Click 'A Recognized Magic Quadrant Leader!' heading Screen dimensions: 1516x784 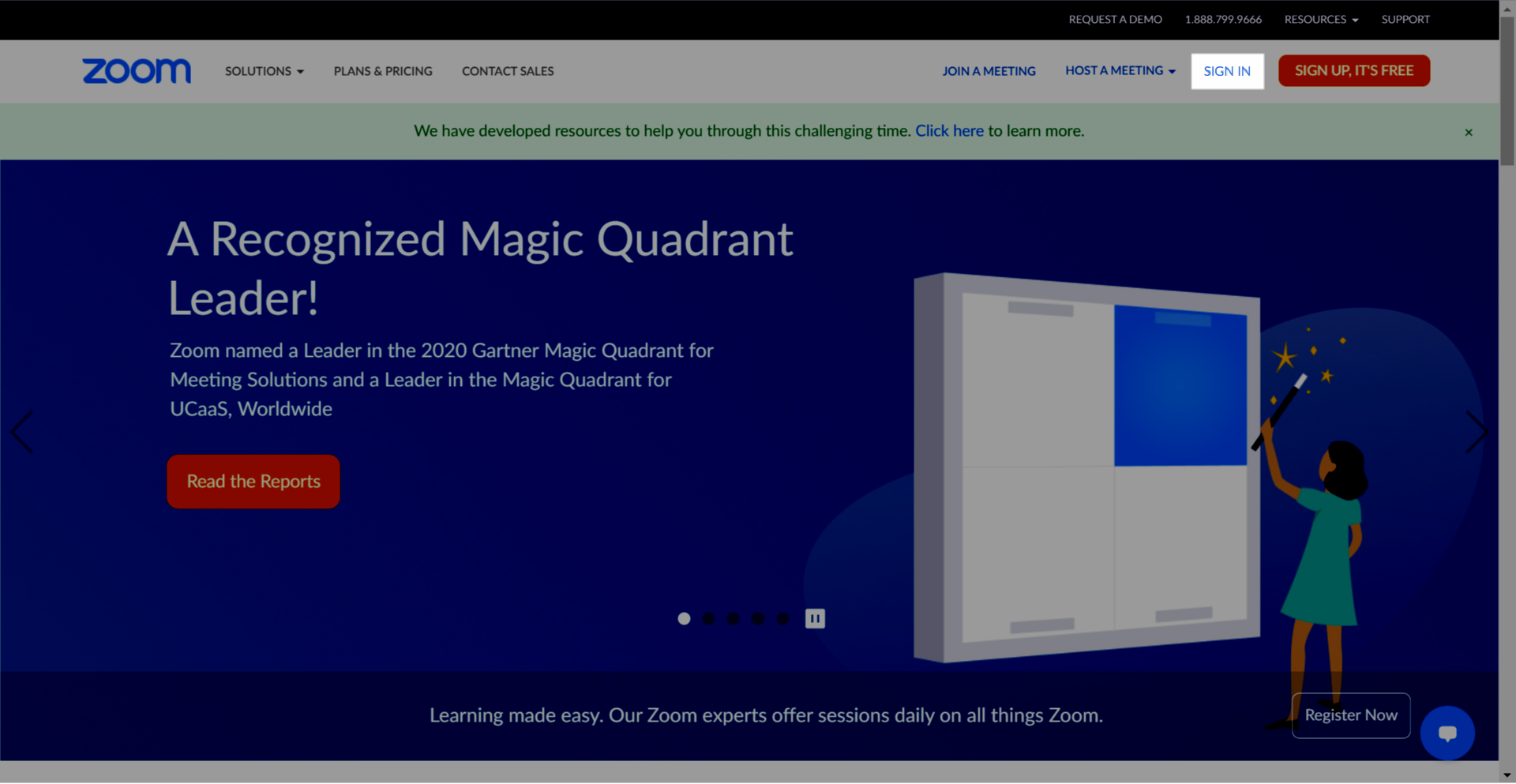[x=480, y=268]
